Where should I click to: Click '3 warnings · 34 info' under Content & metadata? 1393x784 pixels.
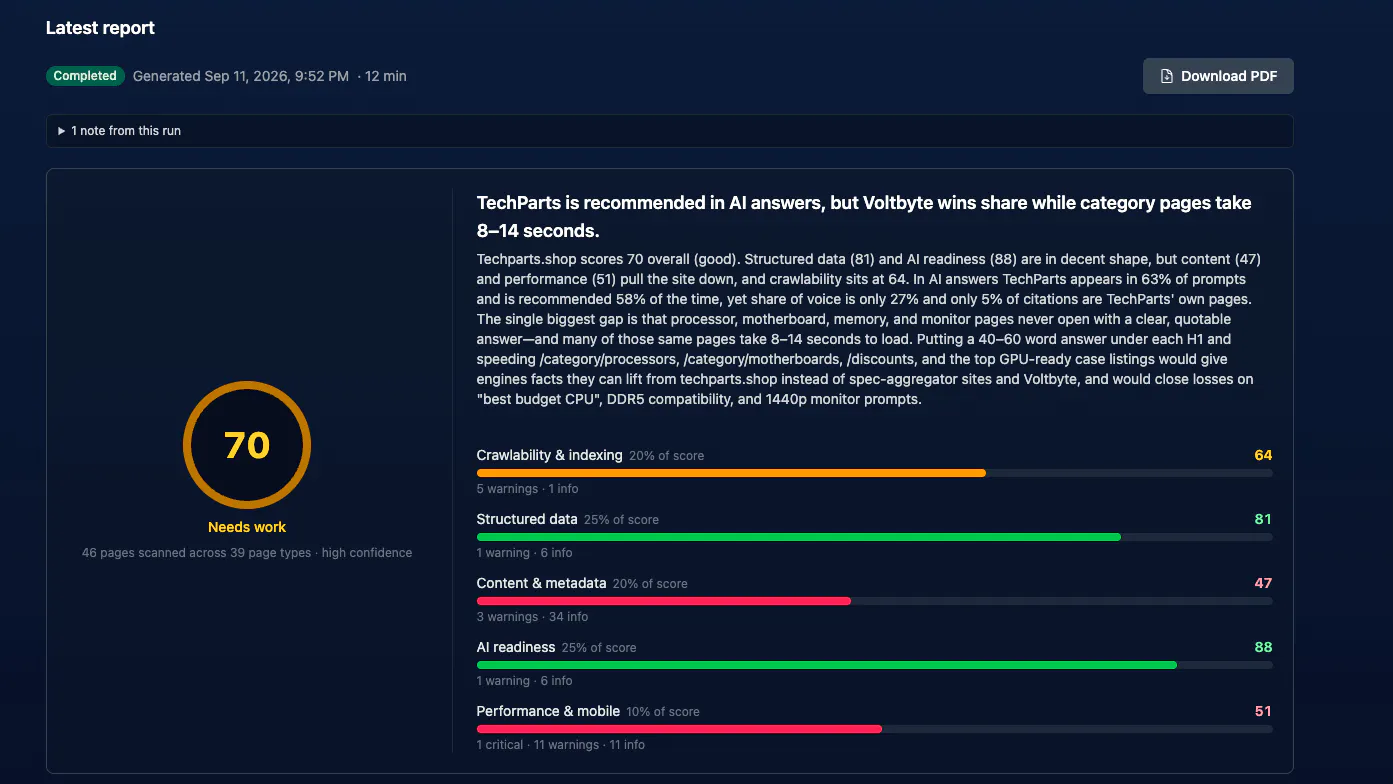point(532,617)
